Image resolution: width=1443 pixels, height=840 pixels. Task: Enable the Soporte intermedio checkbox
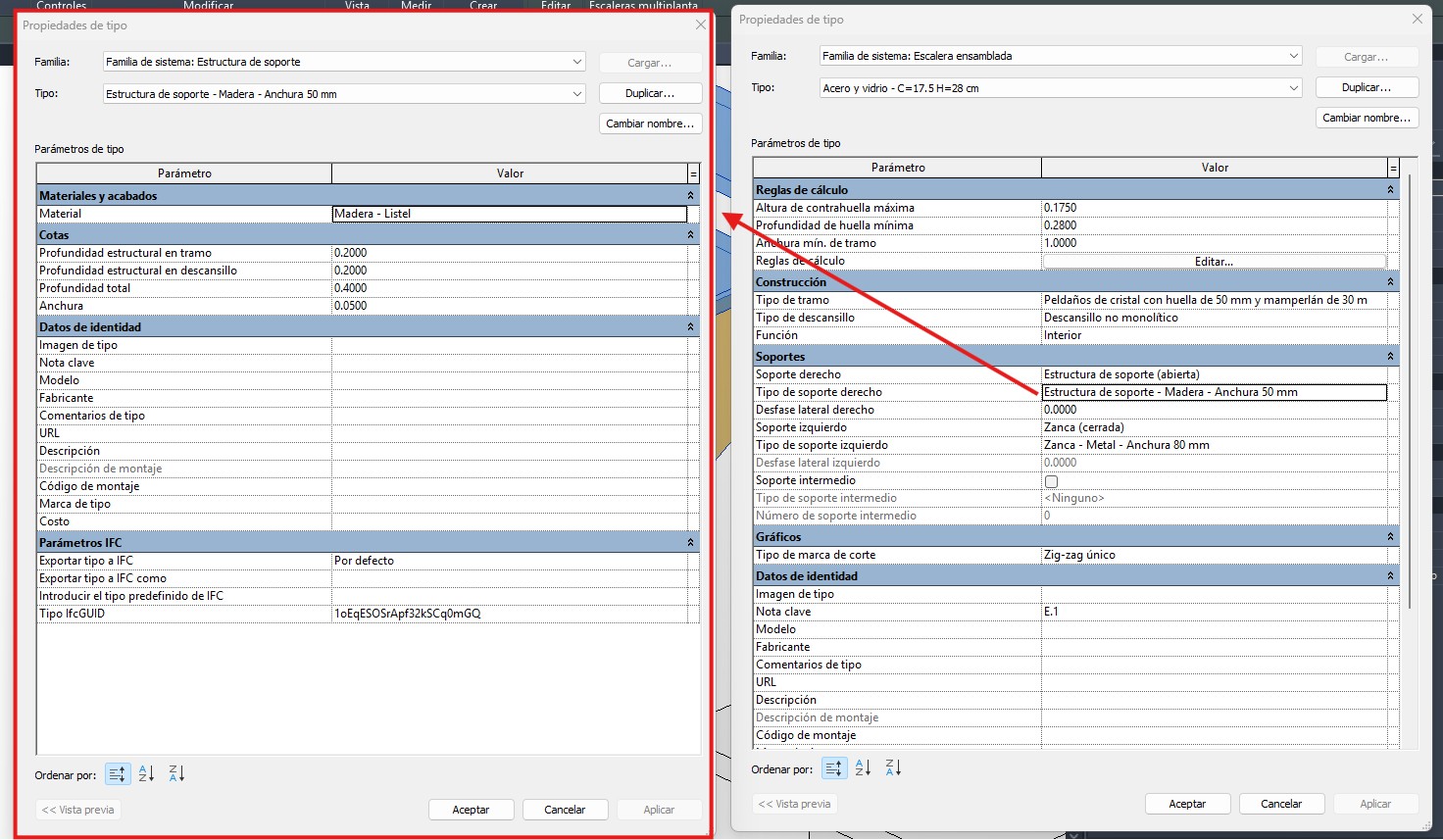point(1051,481)
